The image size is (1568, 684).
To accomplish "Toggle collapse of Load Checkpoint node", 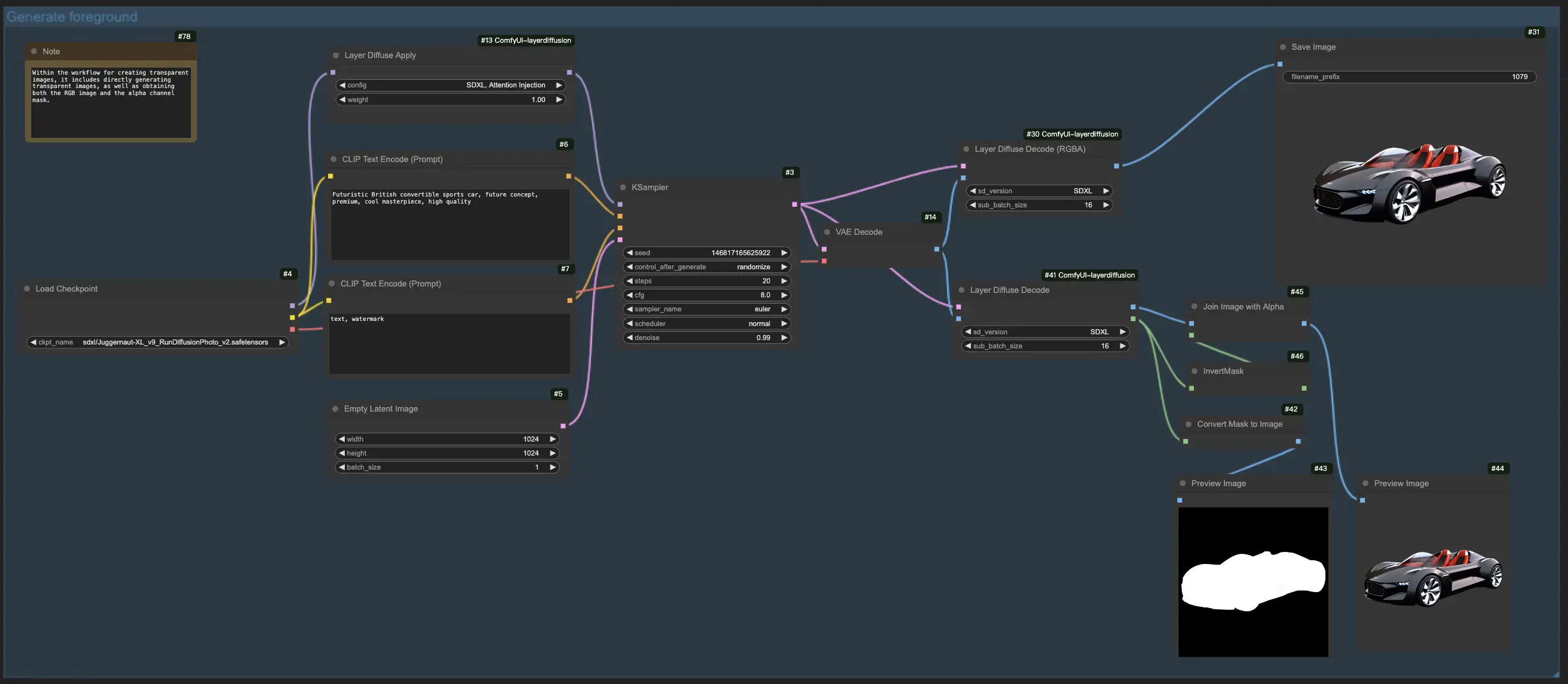I will coord(27,289).
